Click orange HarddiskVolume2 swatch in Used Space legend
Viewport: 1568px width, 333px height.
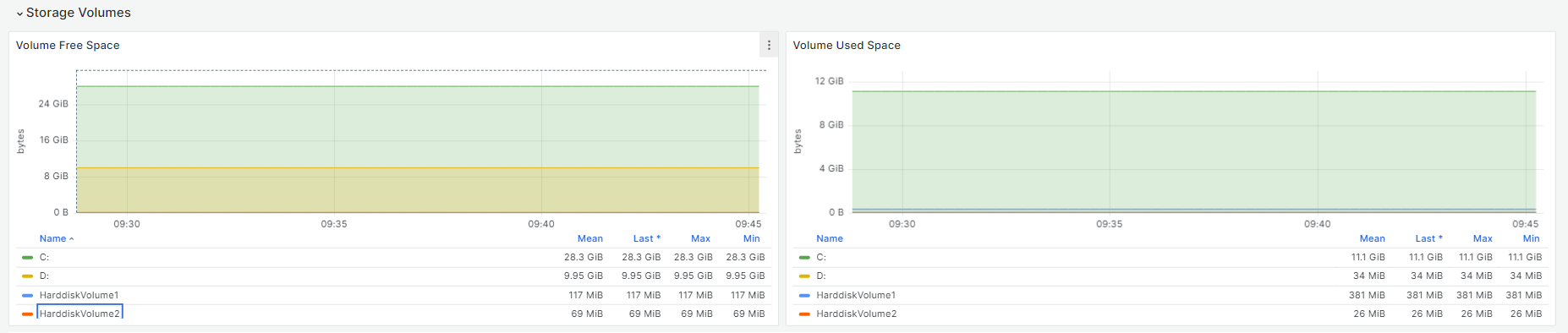804,314
